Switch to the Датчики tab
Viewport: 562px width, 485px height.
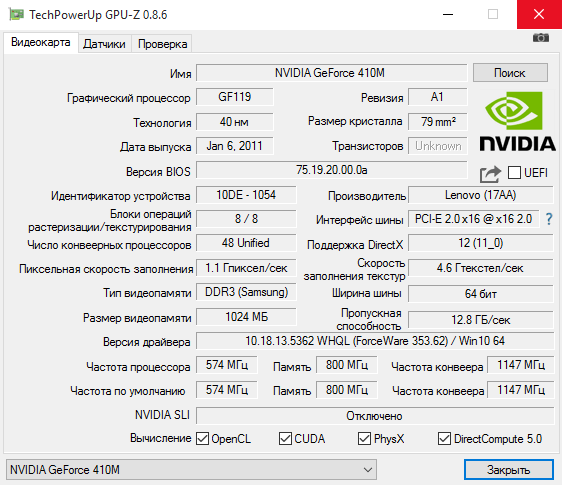pyautogui.click(x=104, y=44)
